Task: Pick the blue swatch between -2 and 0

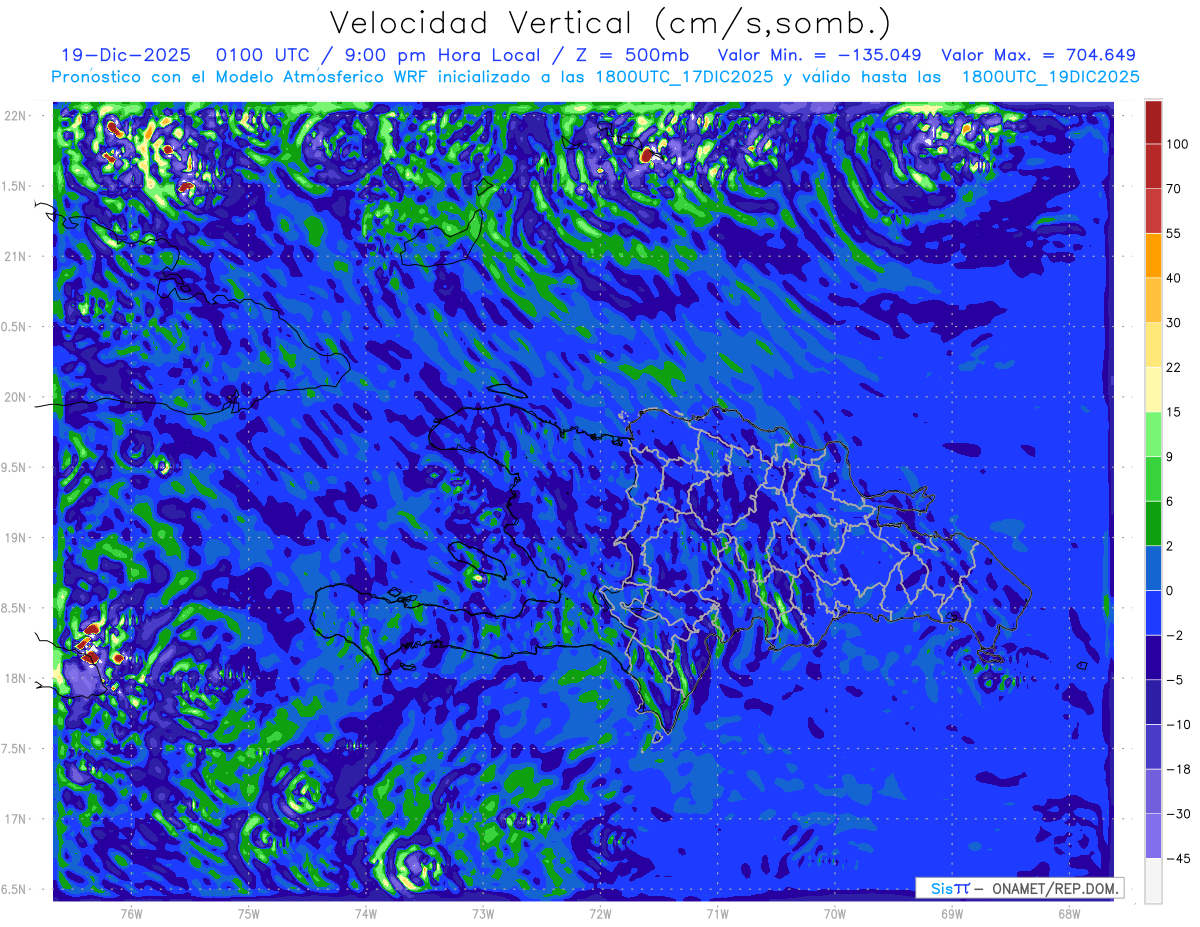Action: pyautogui.click(x=1153, y=613)
